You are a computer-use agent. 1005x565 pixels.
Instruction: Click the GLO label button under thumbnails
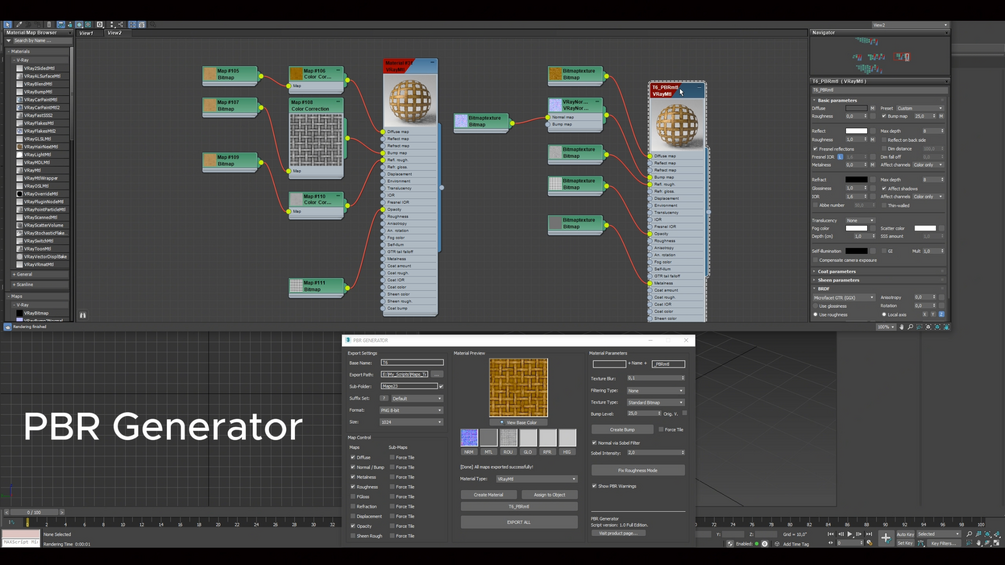[527, 452]
